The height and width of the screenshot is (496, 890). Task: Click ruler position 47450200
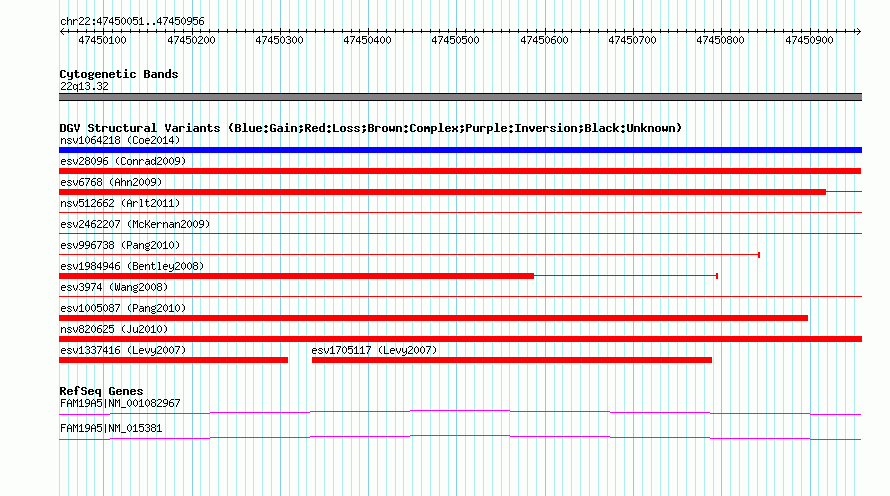click(191, 40)
